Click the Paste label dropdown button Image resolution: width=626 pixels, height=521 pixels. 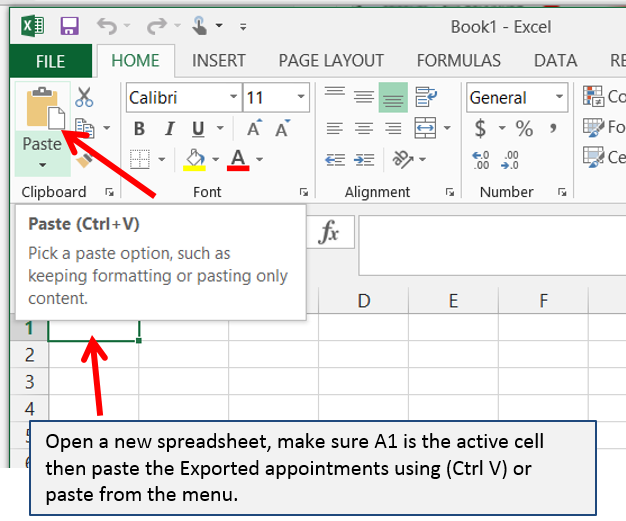[x=42, y=152]
